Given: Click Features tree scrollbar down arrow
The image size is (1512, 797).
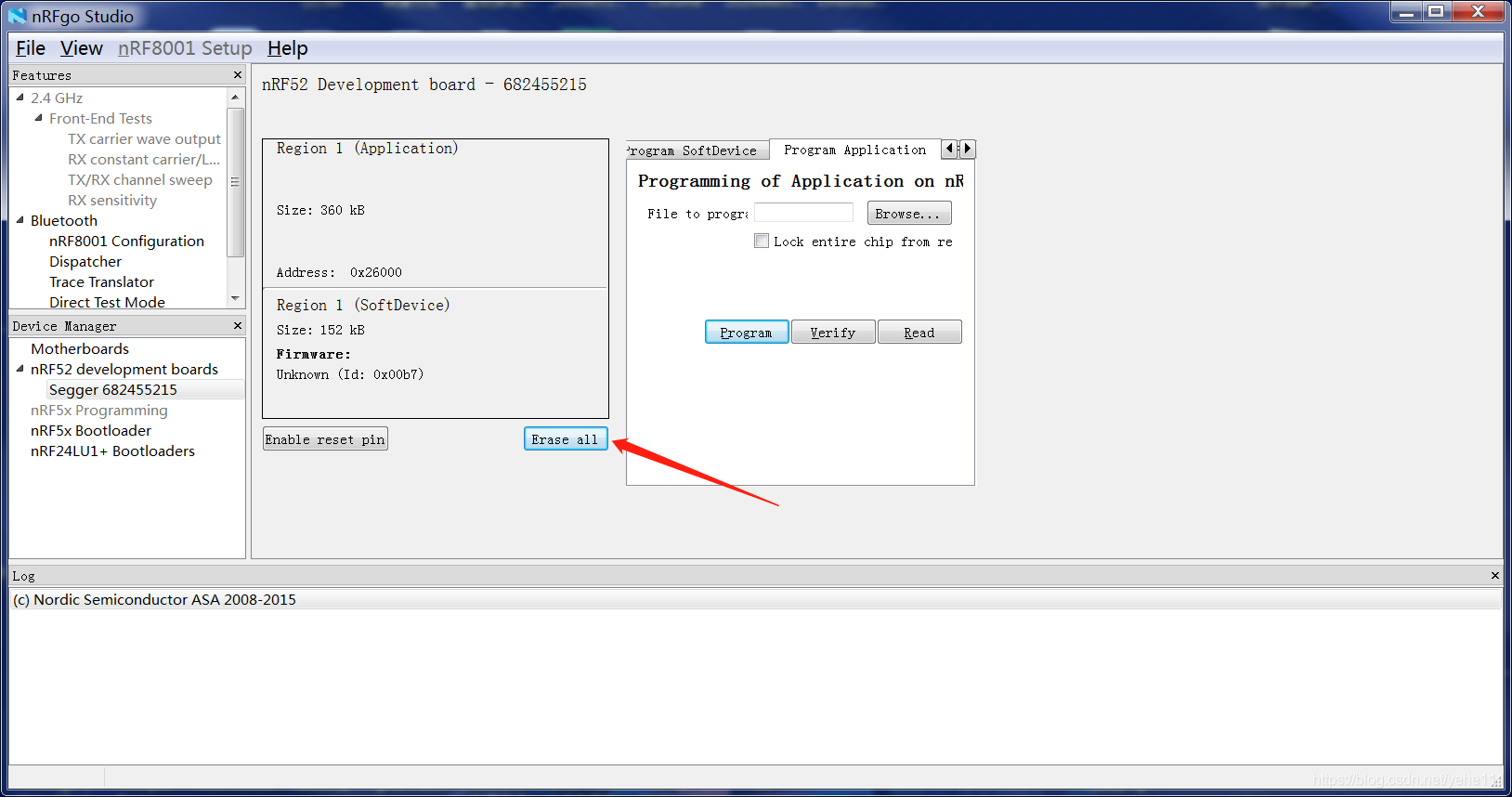Looking at the screenshot, I should [x=235, y=298].
